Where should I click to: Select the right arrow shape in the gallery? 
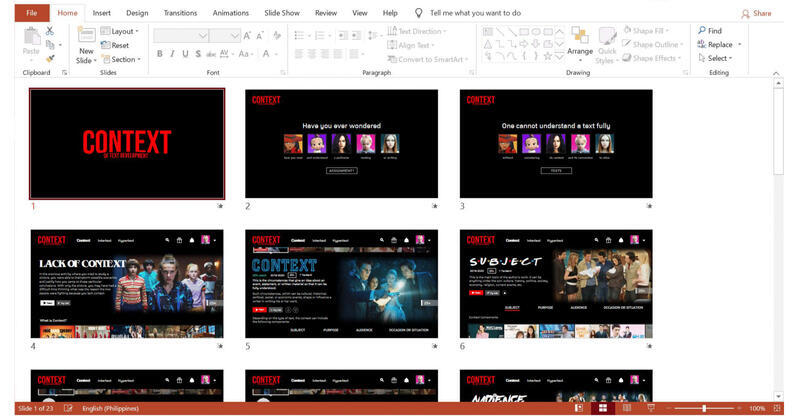click(x=524, y=44)
